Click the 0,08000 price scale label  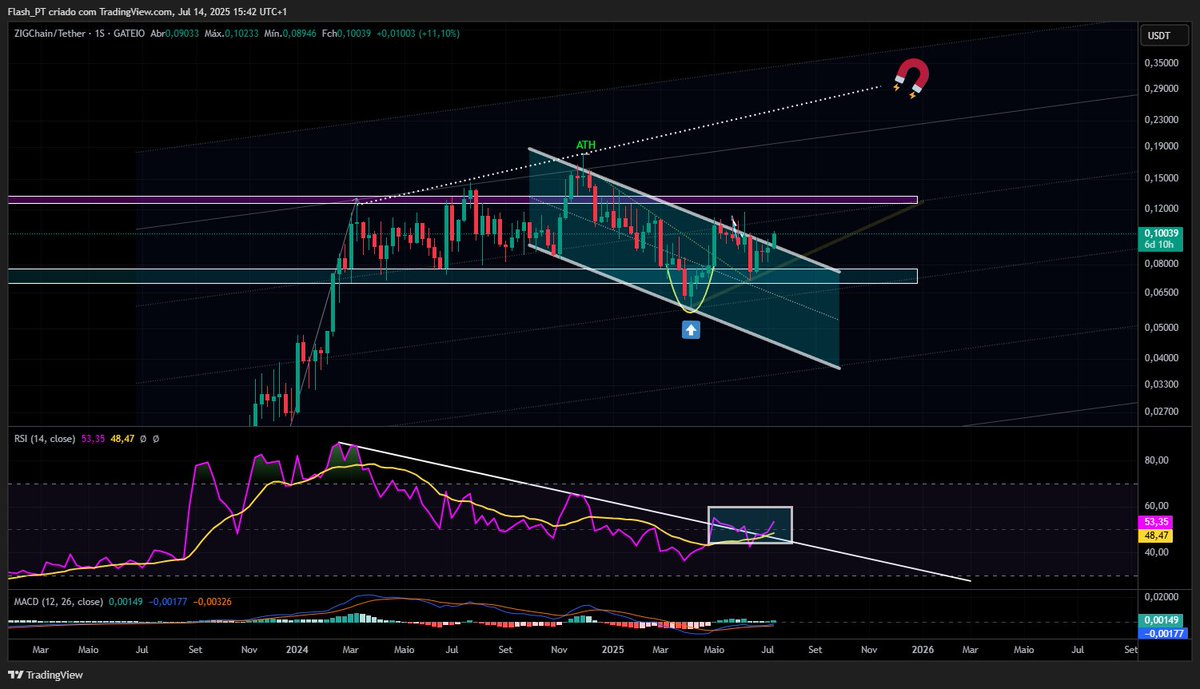point(1160,264)
